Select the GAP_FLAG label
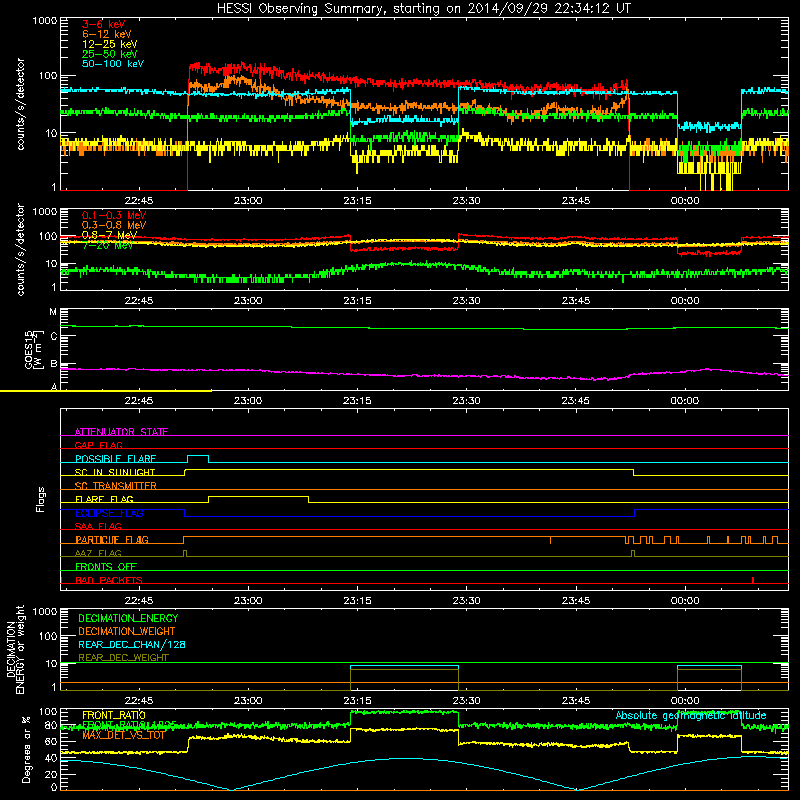This screenshot has height=800, width=800. point(98,445)
